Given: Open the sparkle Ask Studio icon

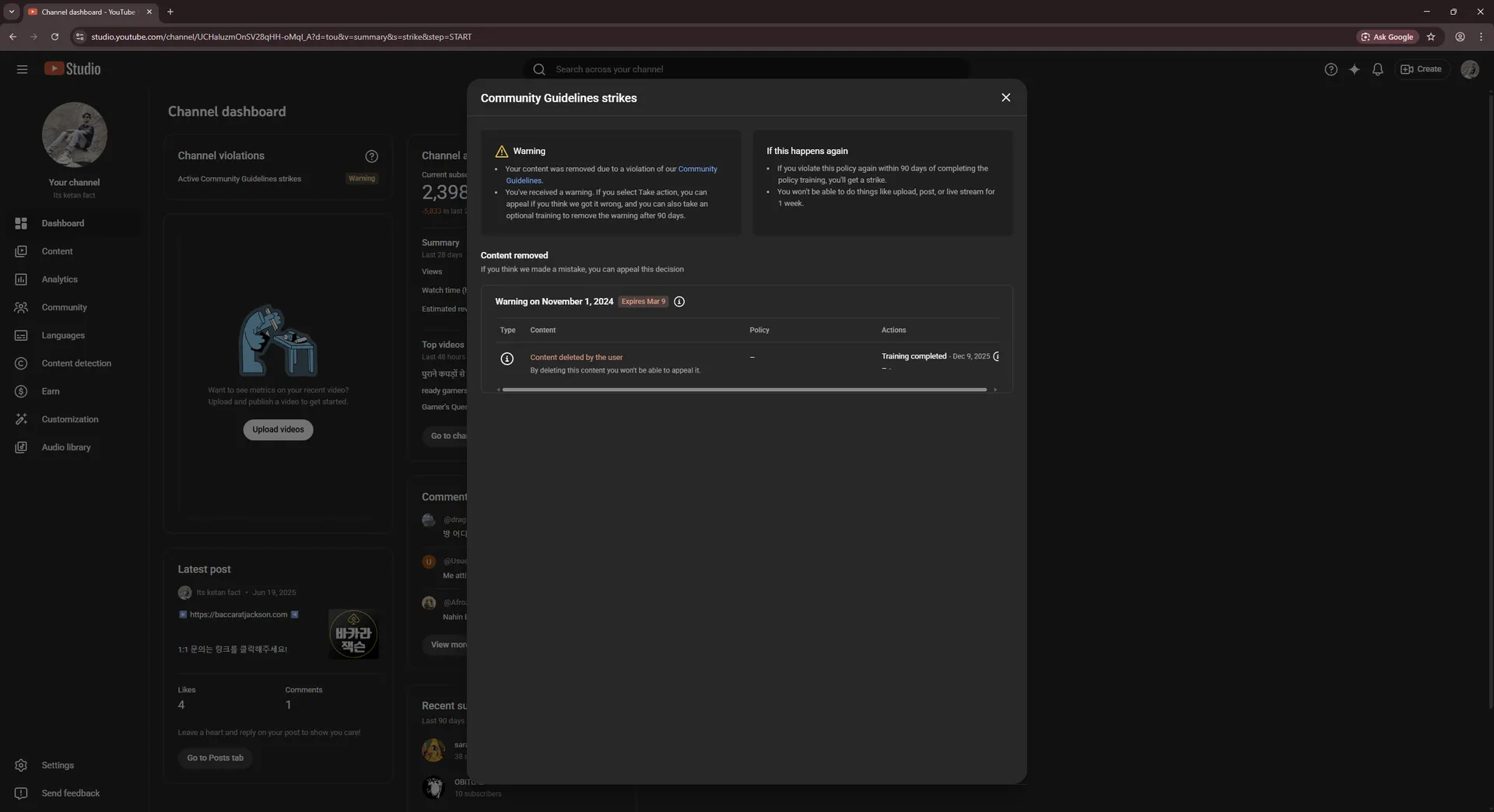Looking at the screenshot, I should (1354, 69).
